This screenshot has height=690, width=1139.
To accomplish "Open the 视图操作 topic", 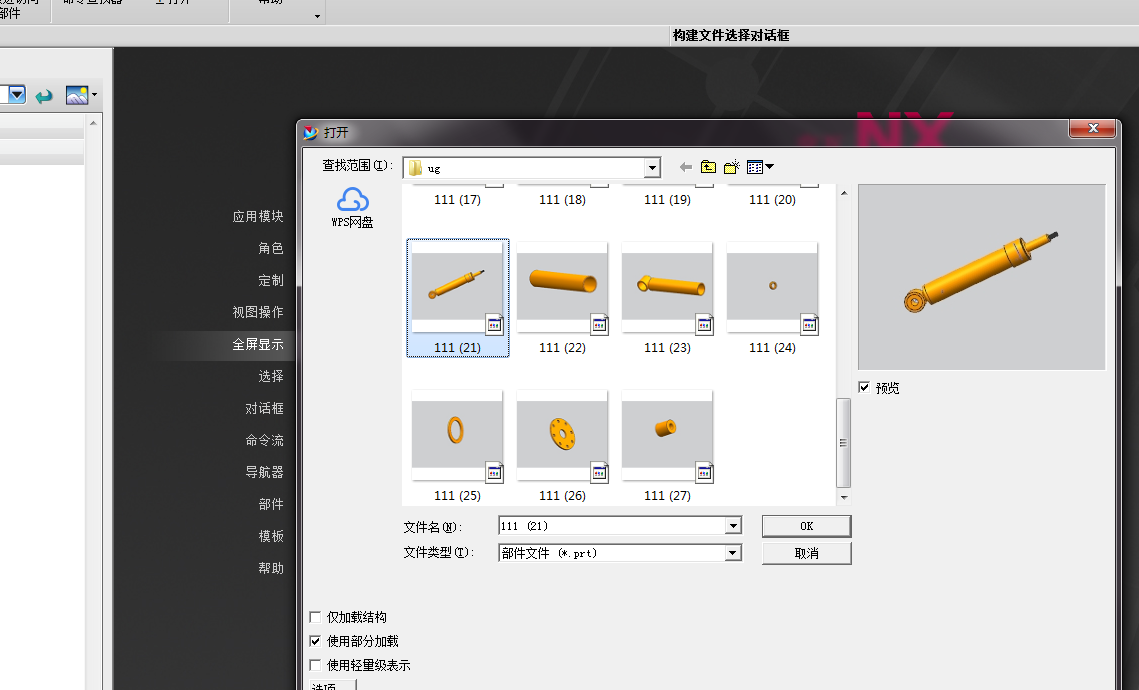I will click(x=258, y=312).
